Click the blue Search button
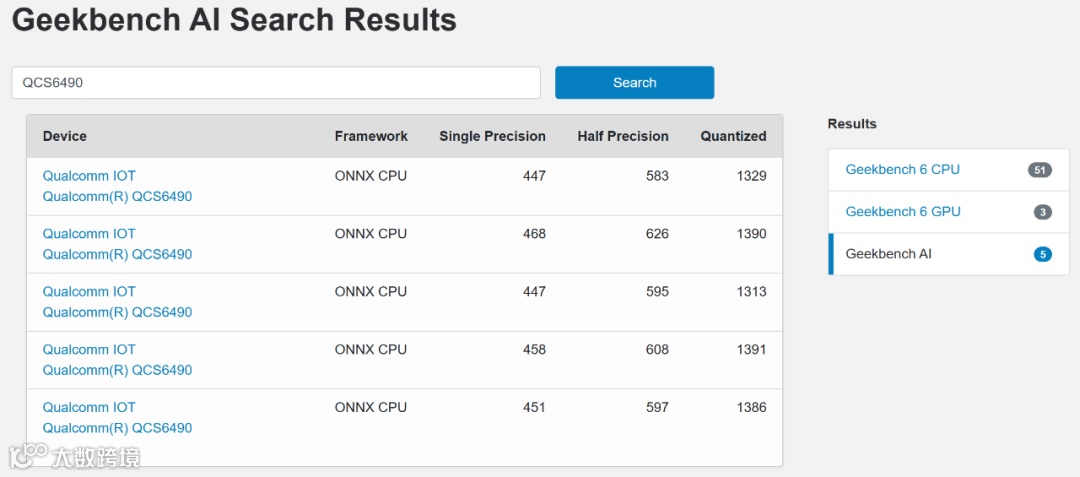This screenshot has width=1080, height=477. coord(634,83)
